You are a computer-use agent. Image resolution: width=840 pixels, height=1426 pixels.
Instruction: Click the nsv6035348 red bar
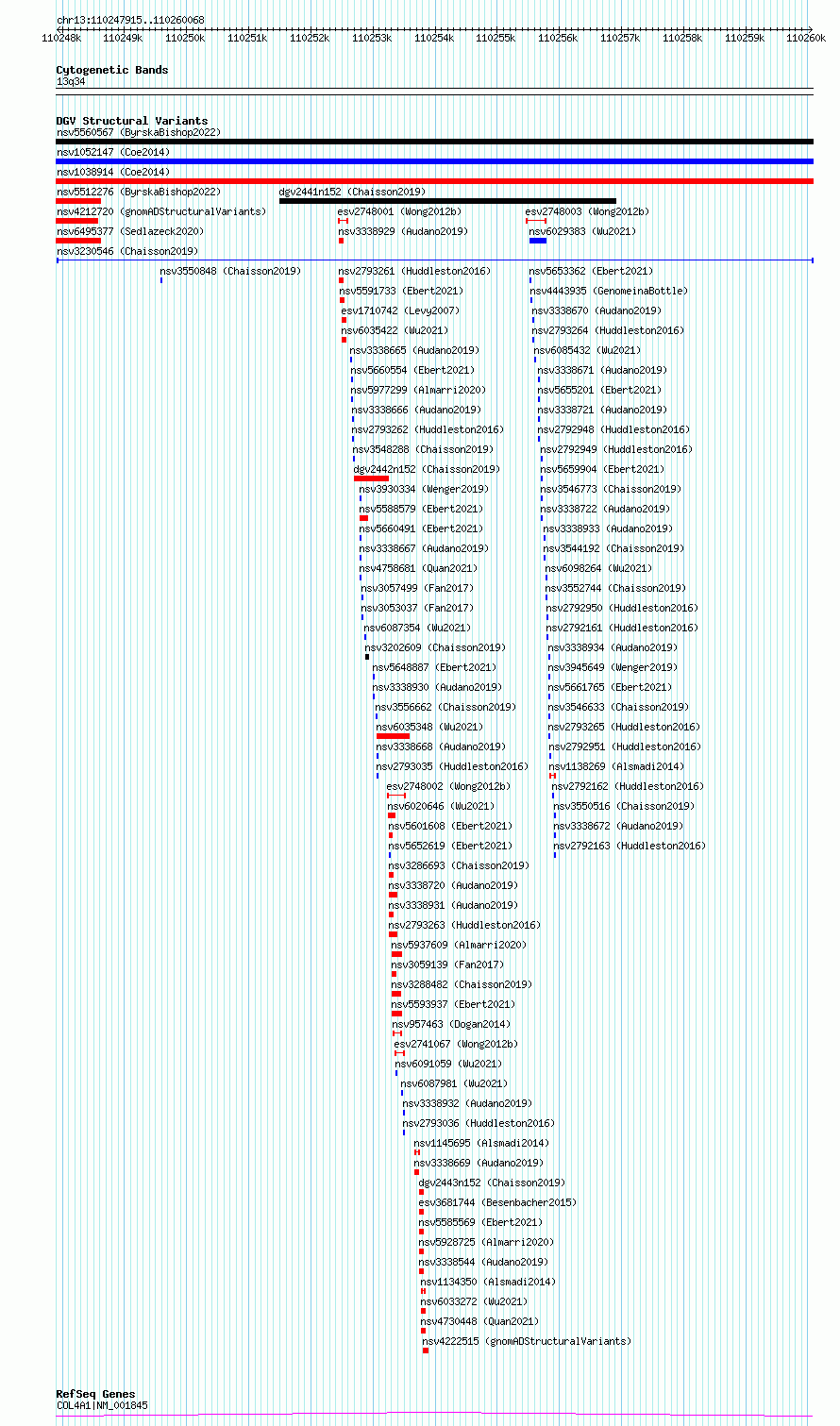pyautogui.click(x=393, y=736)
